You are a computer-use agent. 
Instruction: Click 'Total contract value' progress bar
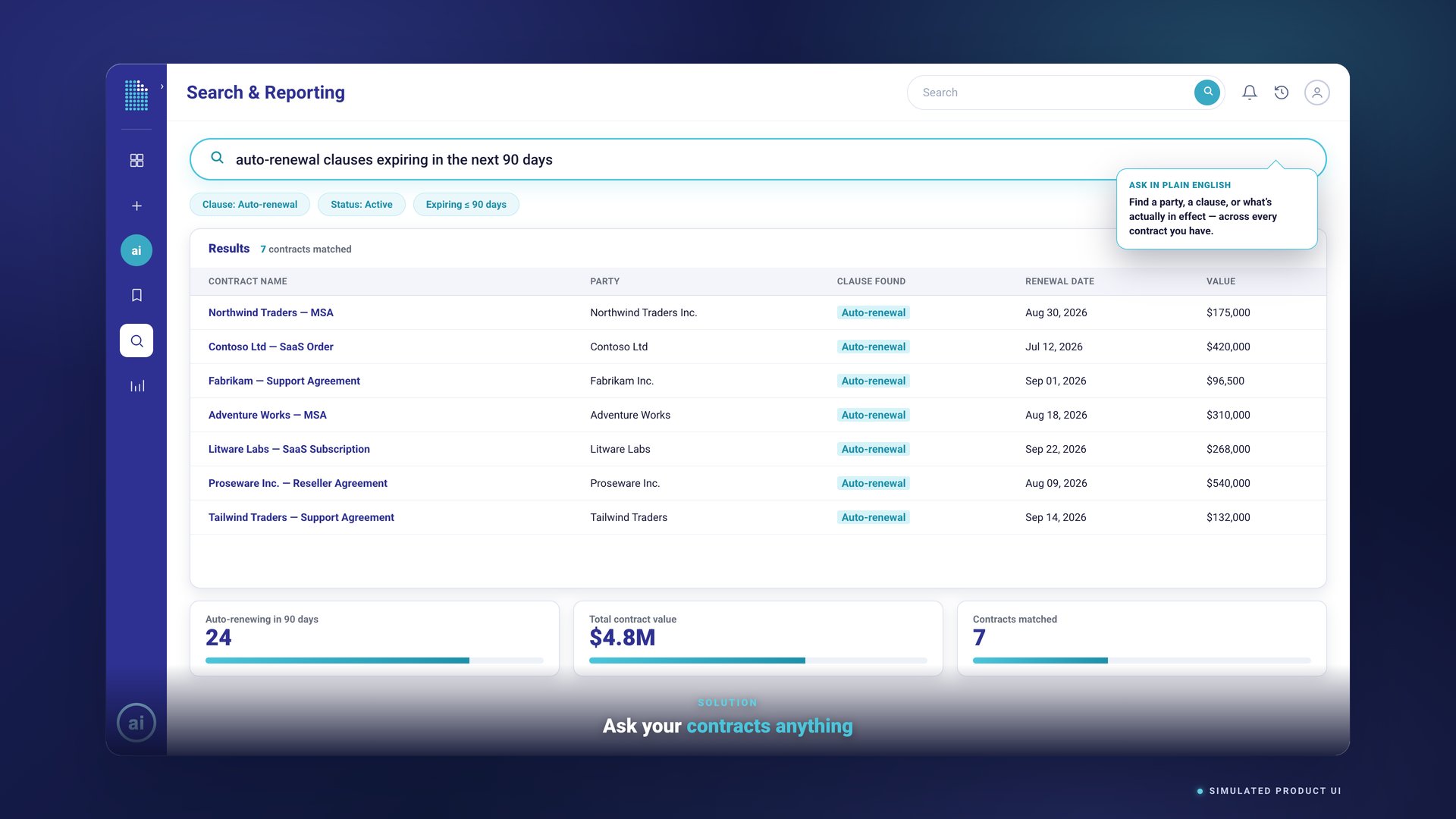758,661
